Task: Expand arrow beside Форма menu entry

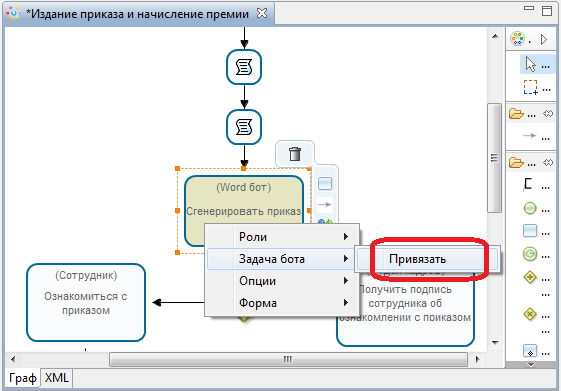Action: 346,303
